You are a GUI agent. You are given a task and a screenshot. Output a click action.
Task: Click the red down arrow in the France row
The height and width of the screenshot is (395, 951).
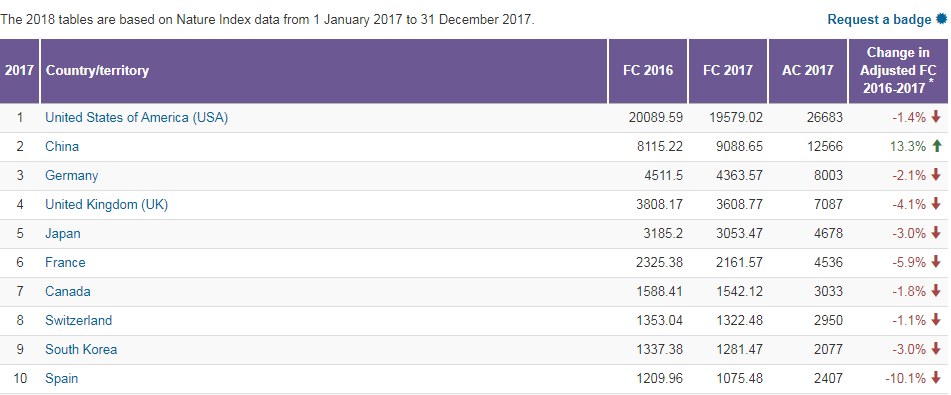(x=936, y=262)
